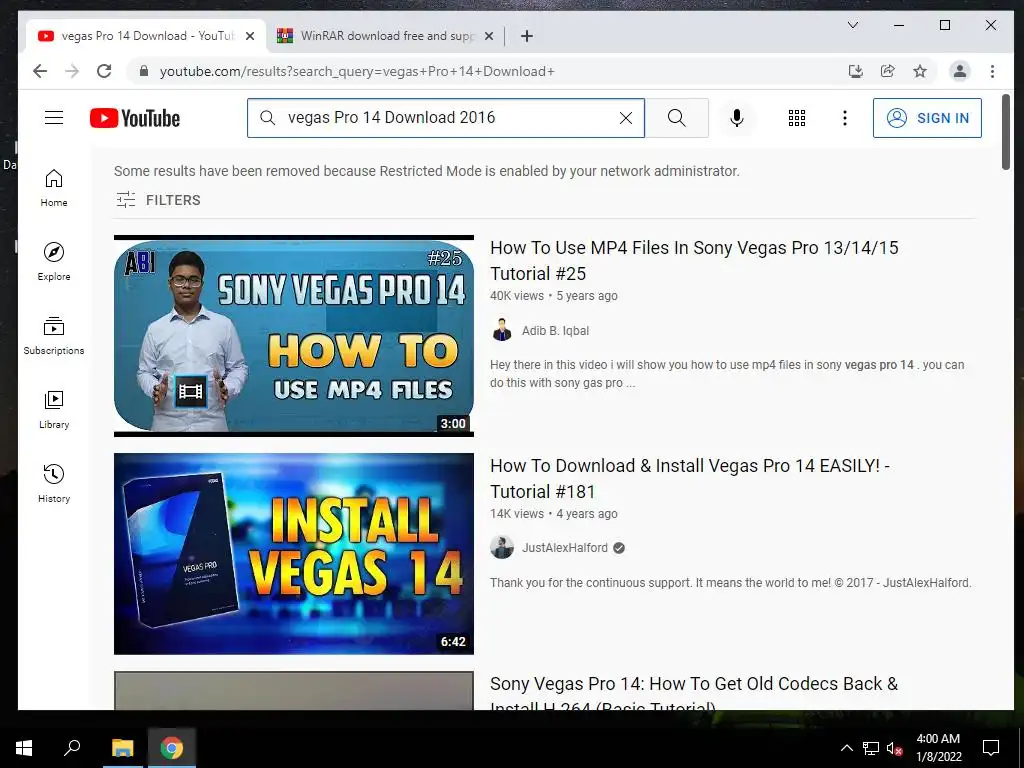The width and height of the screenshot is (1024, 768).
Task: Switch to the WinRAR download tab
Action: click(x=385, y=36)
